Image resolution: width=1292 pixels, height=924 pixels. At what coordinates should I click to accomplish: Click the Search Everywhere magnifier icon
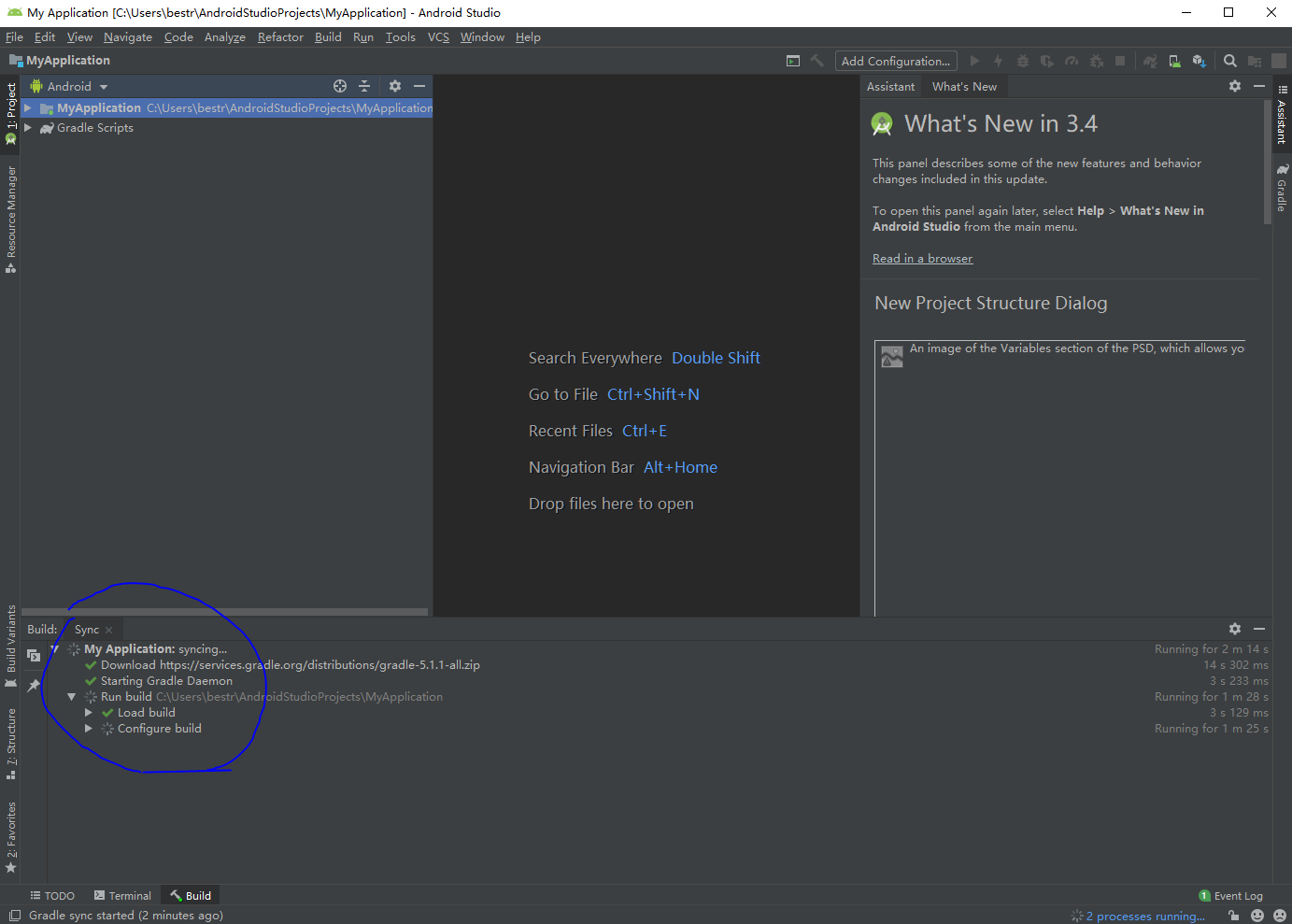click(x=1230, y=61)
